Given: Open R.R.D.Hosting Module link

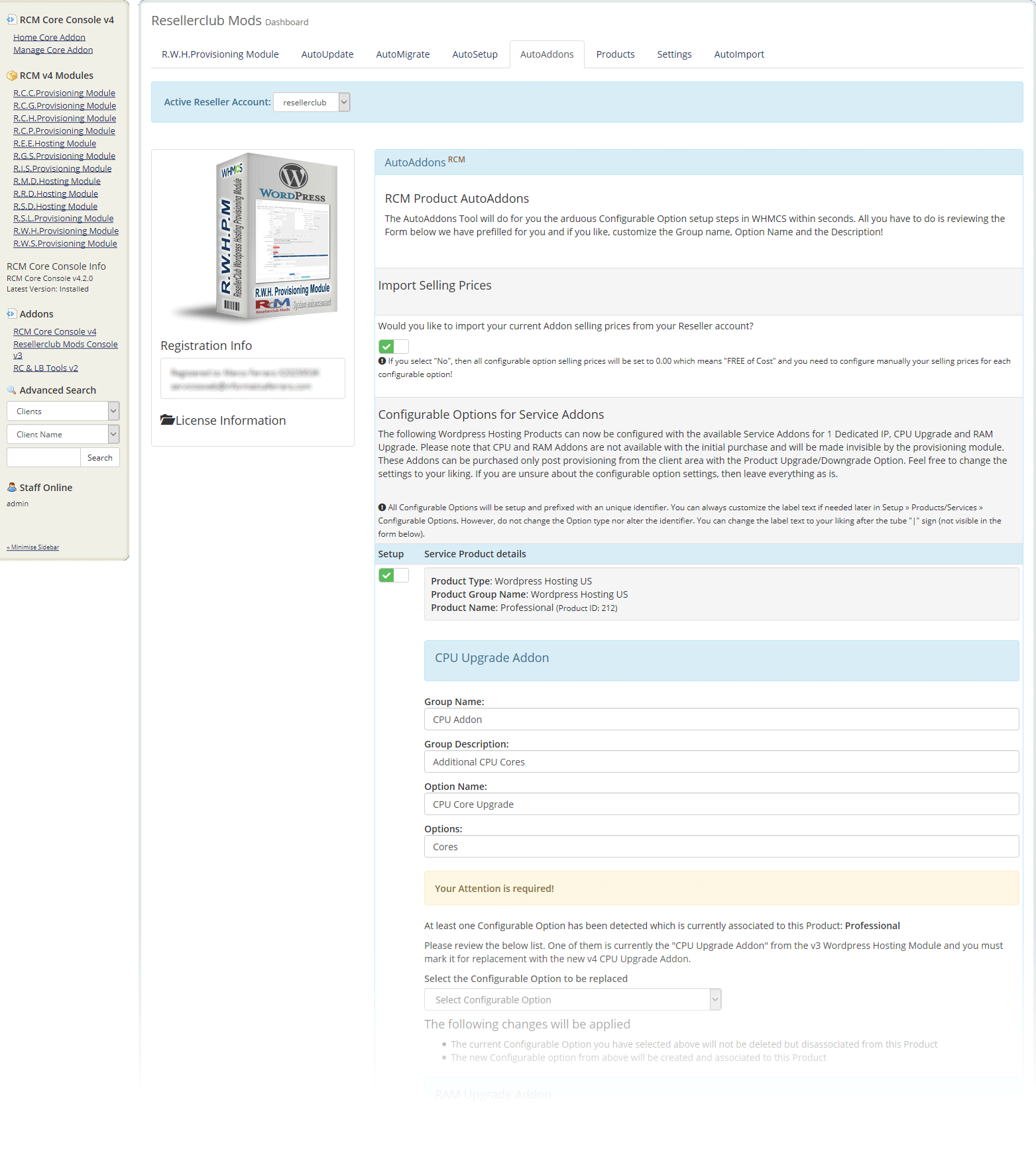Looking at the screenshot, I should coord(56,194).
